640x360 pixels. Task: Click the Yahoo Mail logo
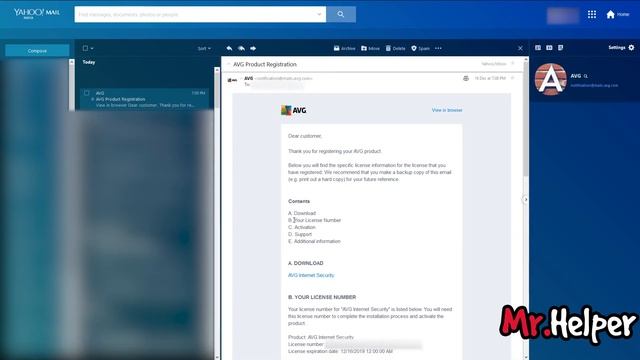click(x=37, y=13)
